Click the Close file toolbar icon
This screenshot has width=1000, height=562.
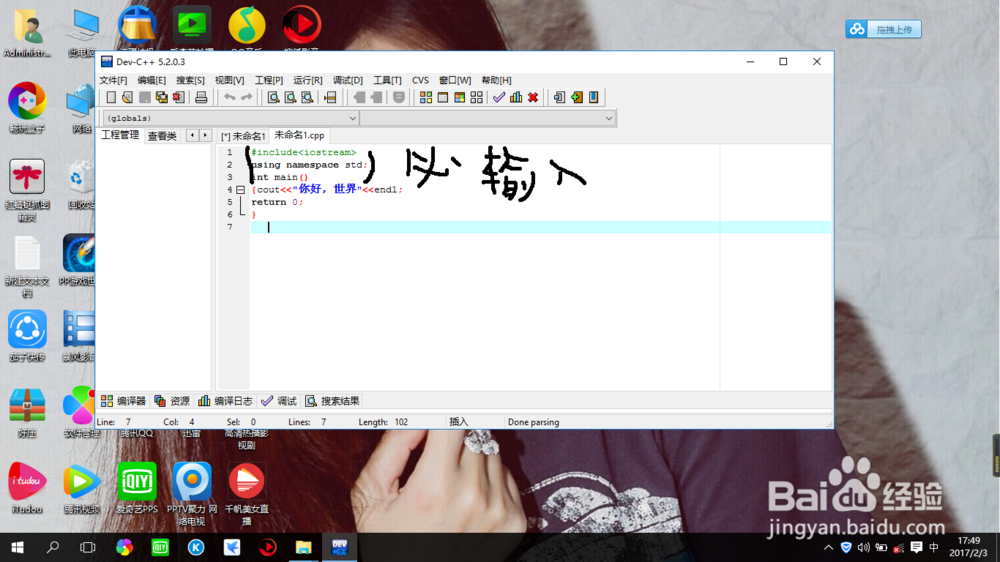pos(179,98)
